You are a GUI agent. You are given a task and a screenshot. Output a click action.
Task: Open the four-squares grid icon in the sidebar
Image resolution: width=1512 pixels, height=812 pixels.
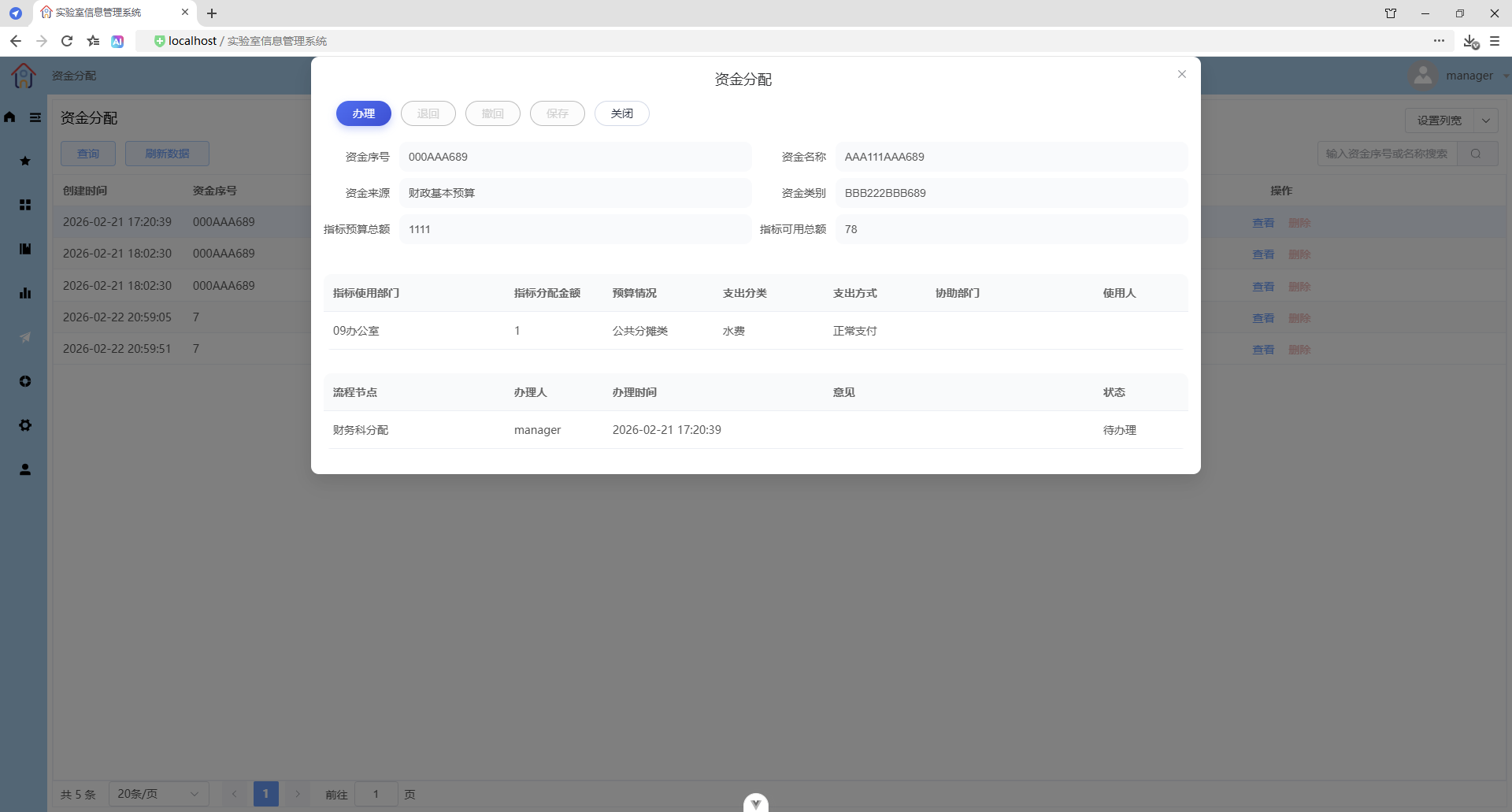tap(25, 205)
